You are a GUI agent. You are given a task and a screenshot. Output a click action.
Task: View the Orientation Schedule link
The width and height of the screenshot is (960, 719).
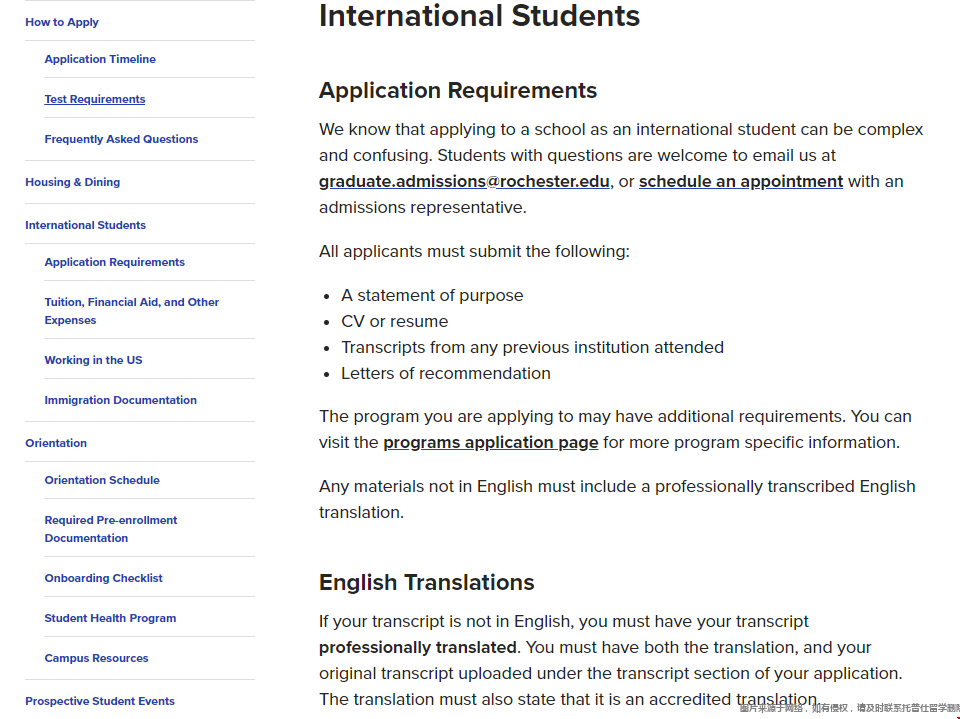pyautogui.click(x=102, y=480)
